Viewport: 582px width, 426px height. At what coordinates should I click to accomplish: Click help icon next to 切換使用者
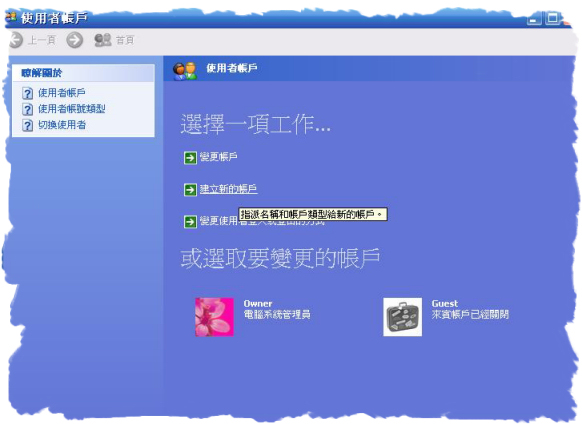pos(27,125)
